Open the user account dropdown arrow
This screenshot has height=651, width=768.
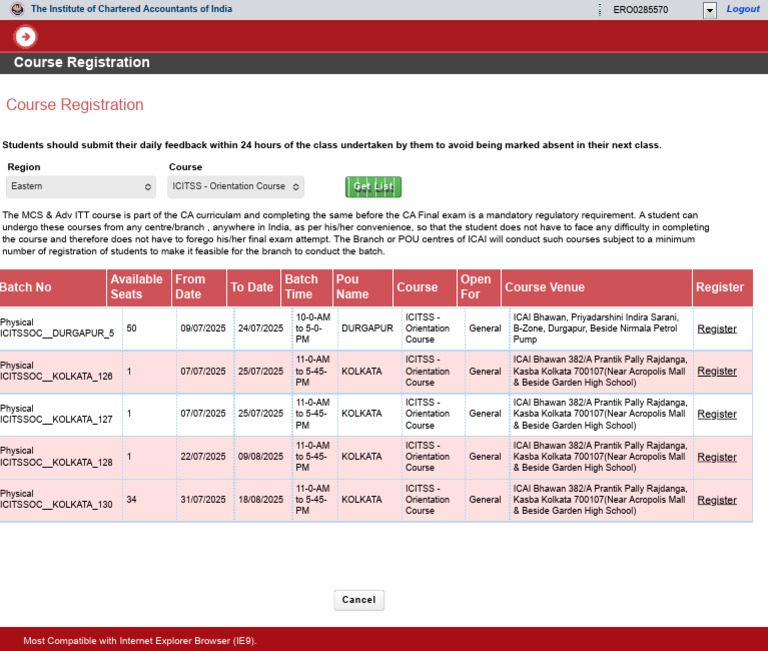710,10
